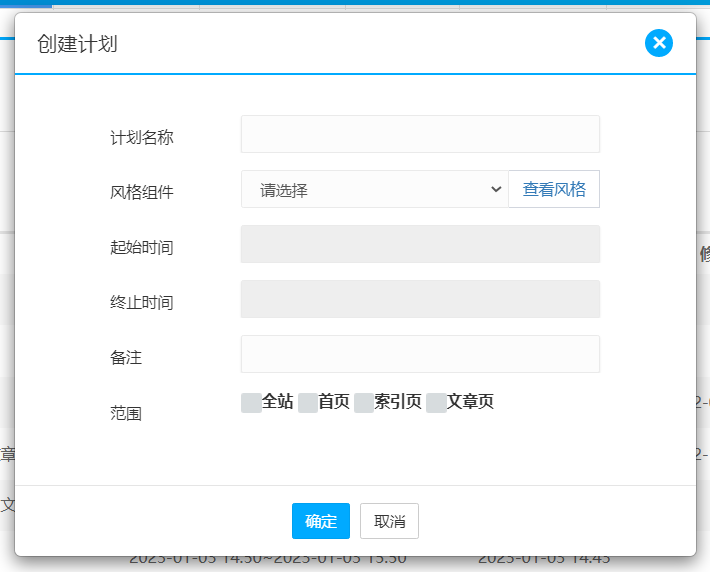Click the 终止时间 field label
Viewport: 710px width, 572px height.
142,302
